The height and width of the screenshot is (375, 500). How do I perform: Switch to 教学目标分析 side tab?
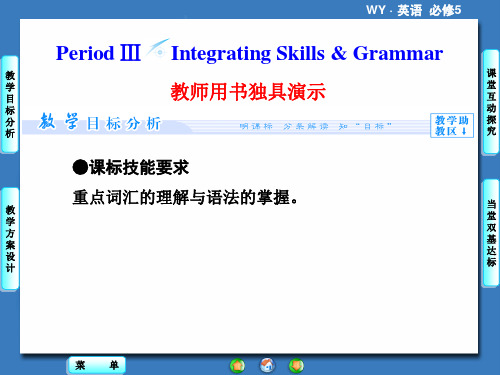10,104
